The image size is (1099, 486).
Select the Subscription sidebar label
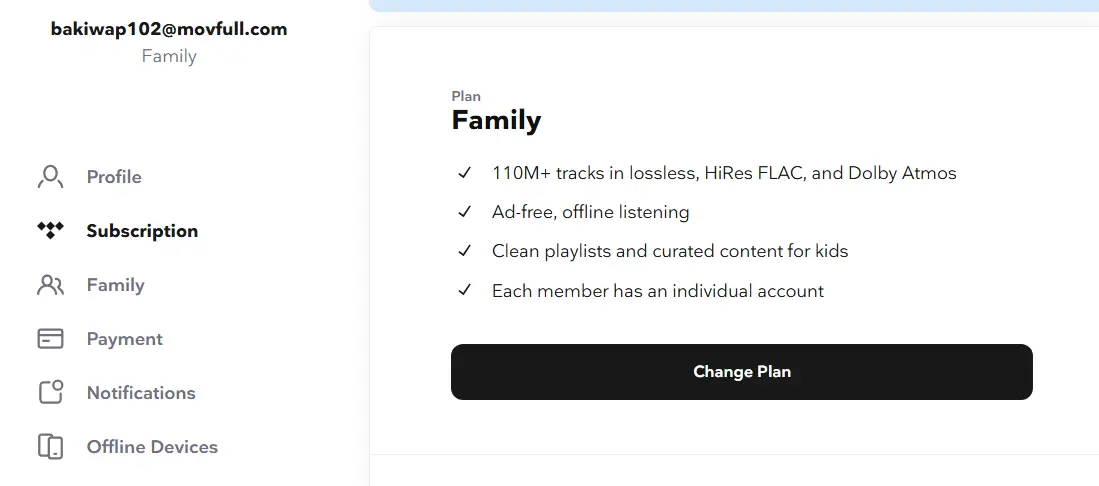pos(142,231)
